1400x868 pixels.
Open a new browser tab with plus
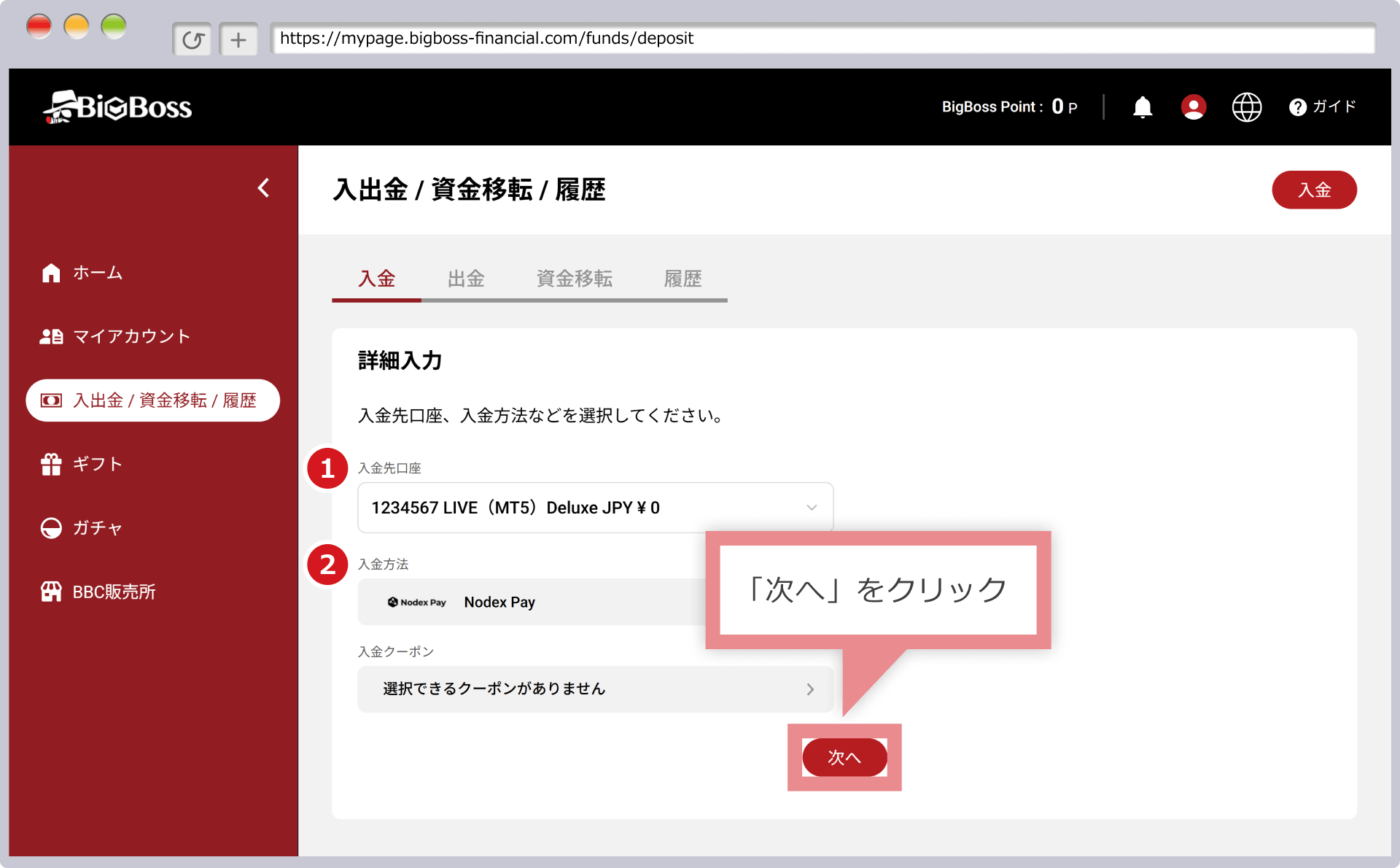coord(238,39)
